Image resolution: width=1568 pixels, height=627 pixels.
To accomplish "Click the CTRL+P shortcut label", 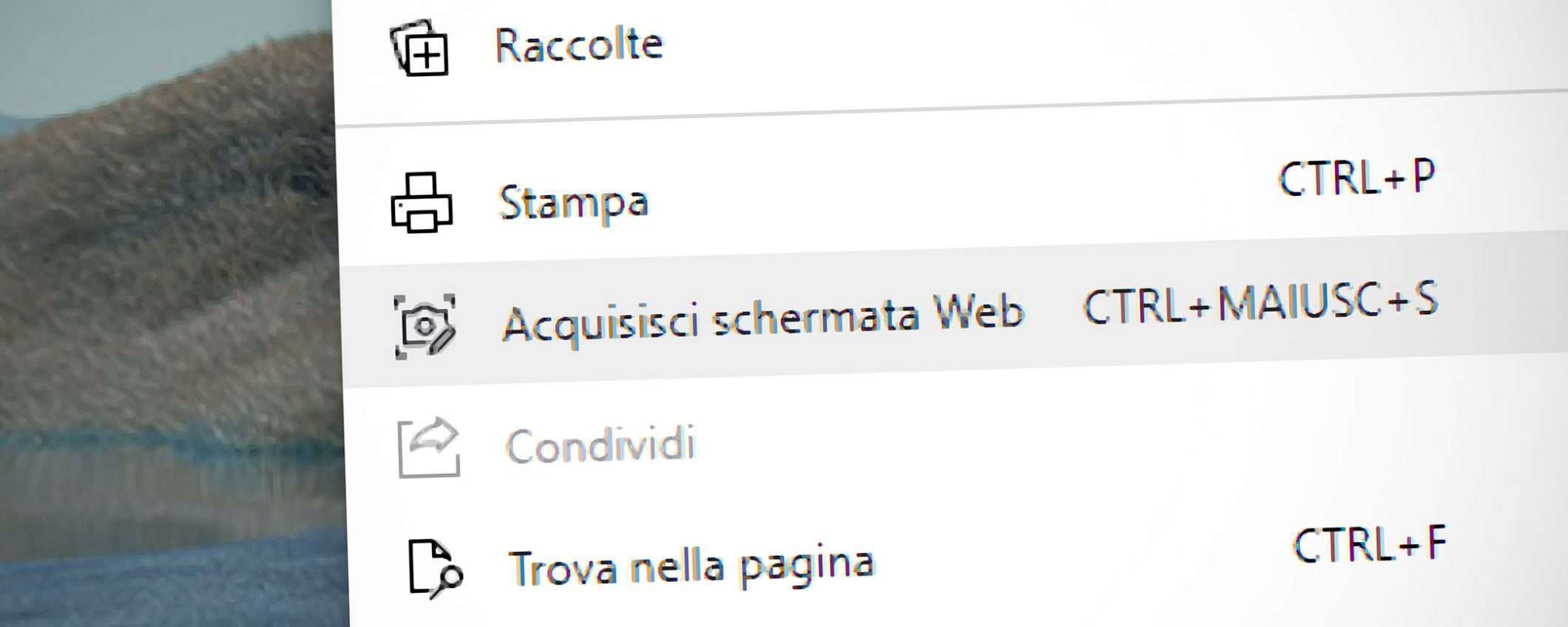I will (1356, 178).
